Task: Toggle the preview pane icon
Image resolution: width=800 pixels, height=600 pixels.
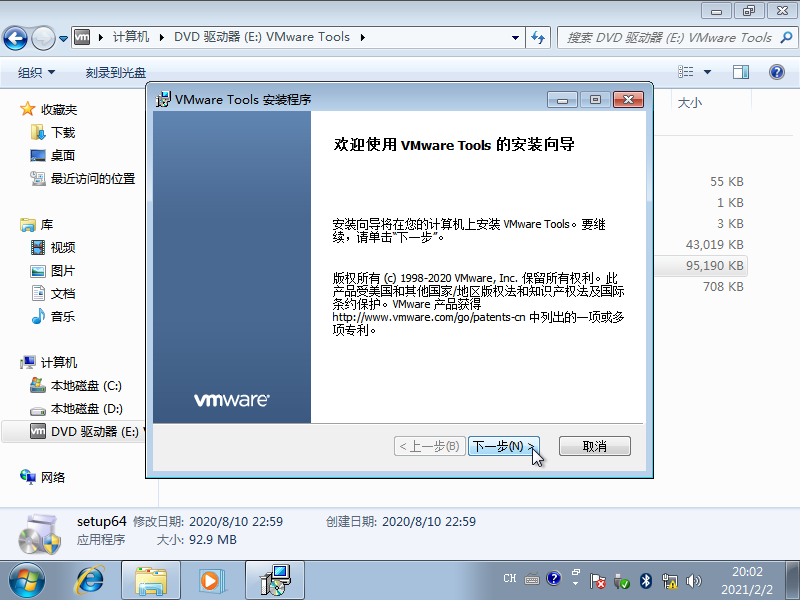Action: [x=740, y=72]
